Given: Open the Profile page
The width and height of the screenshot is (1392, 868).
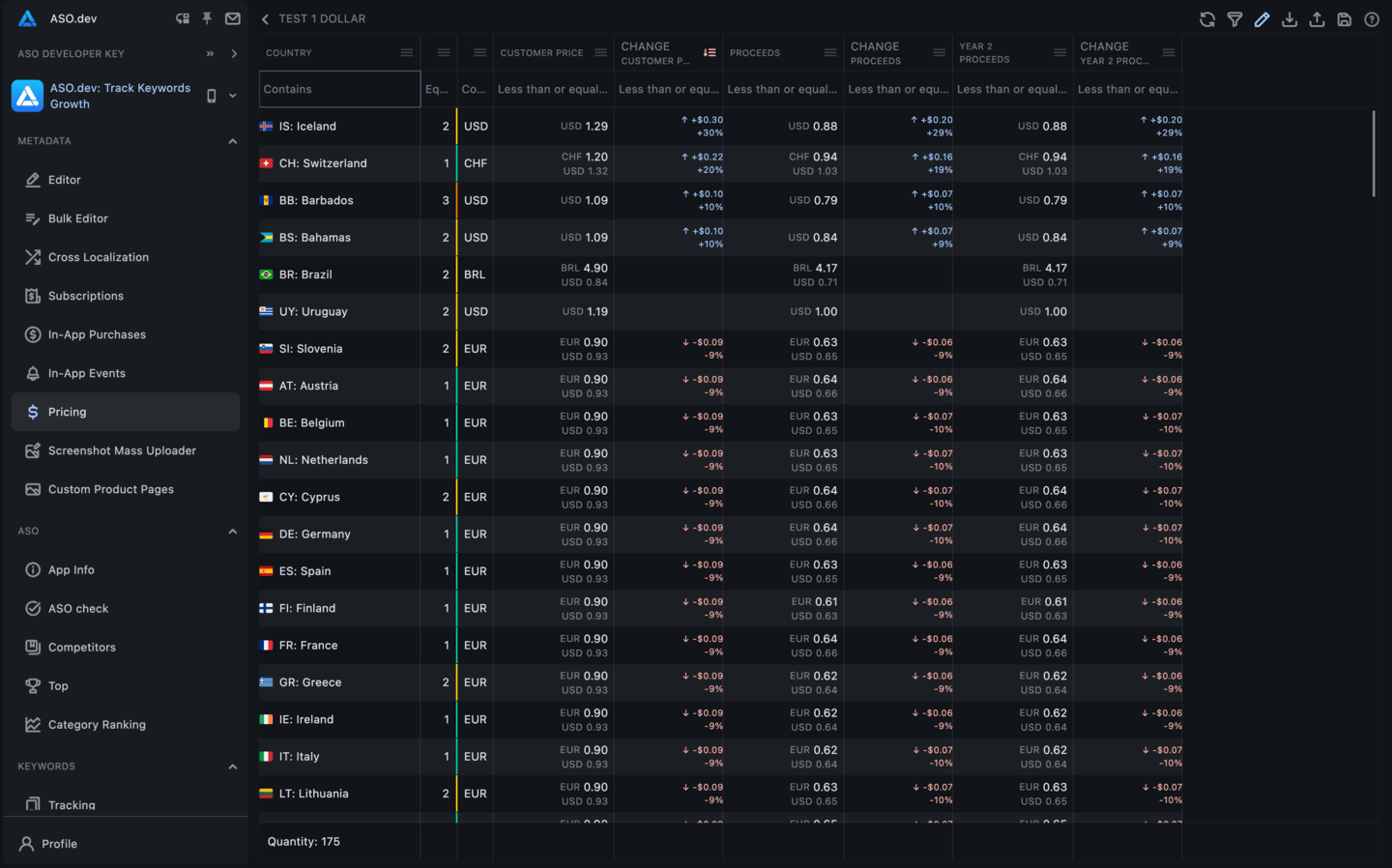Looking at the screenshot, I should click(58, 843).
